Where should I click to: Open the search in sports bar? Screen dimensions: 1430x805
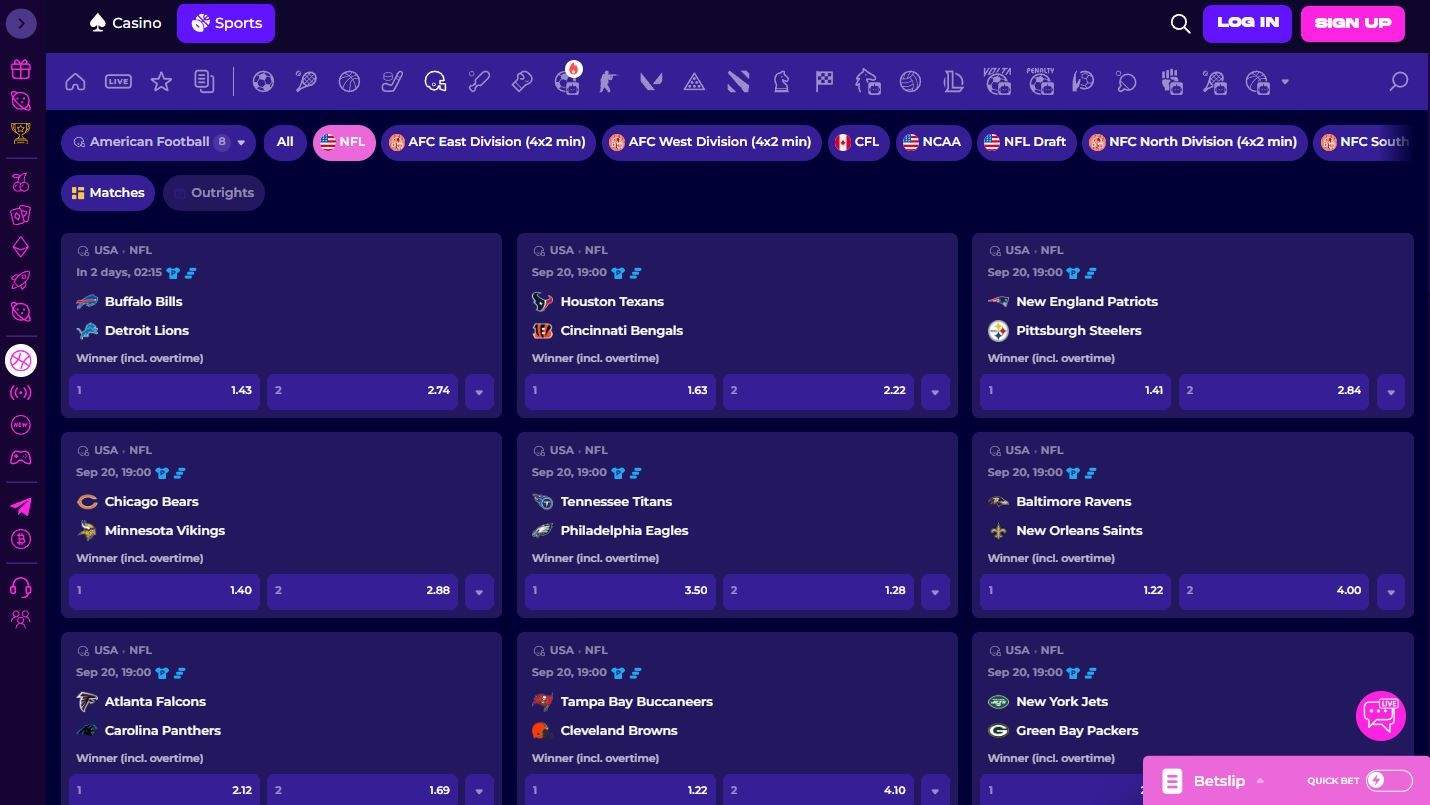1399,82
